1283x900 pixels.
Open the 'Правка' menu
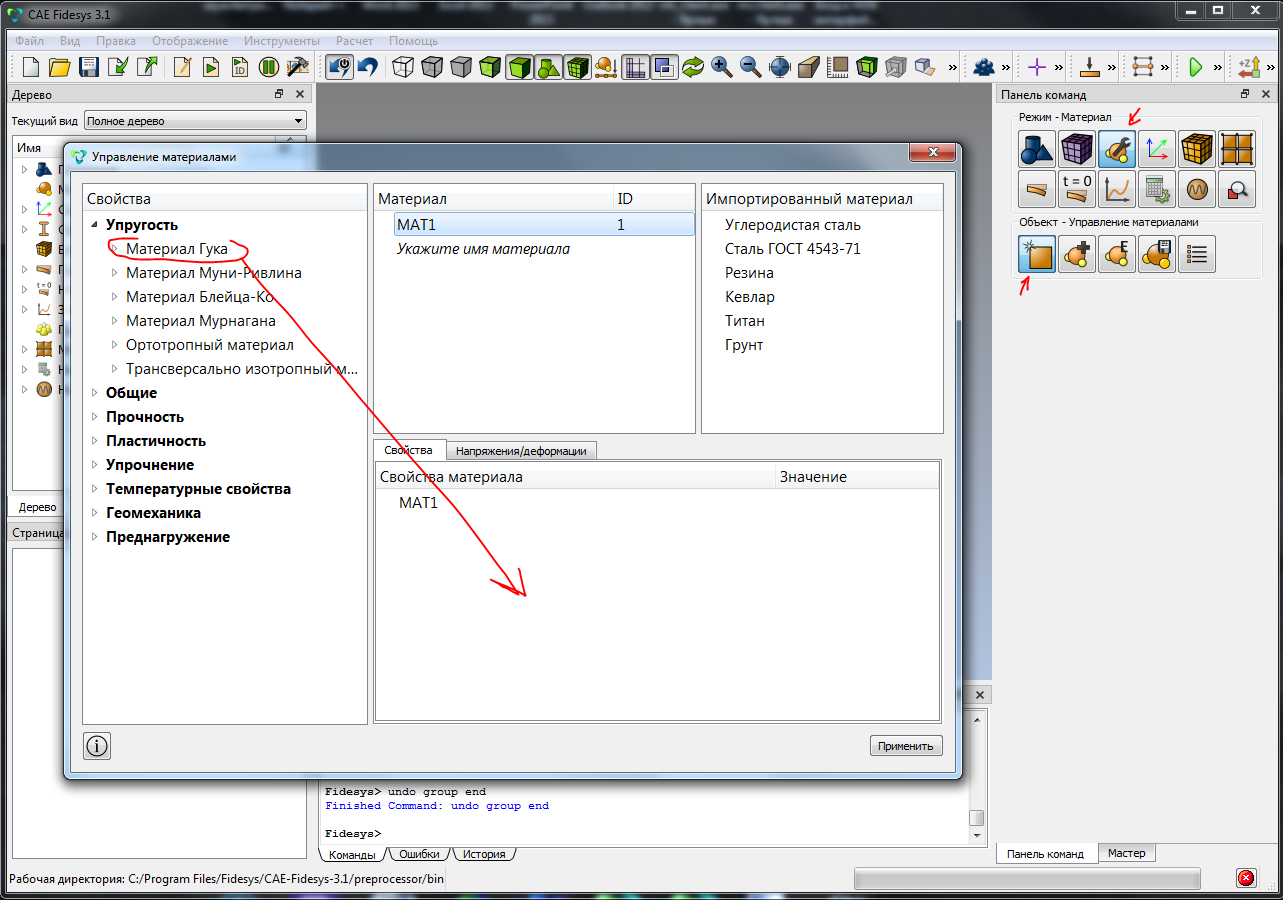pyautogui.click(x=116, y=41)
